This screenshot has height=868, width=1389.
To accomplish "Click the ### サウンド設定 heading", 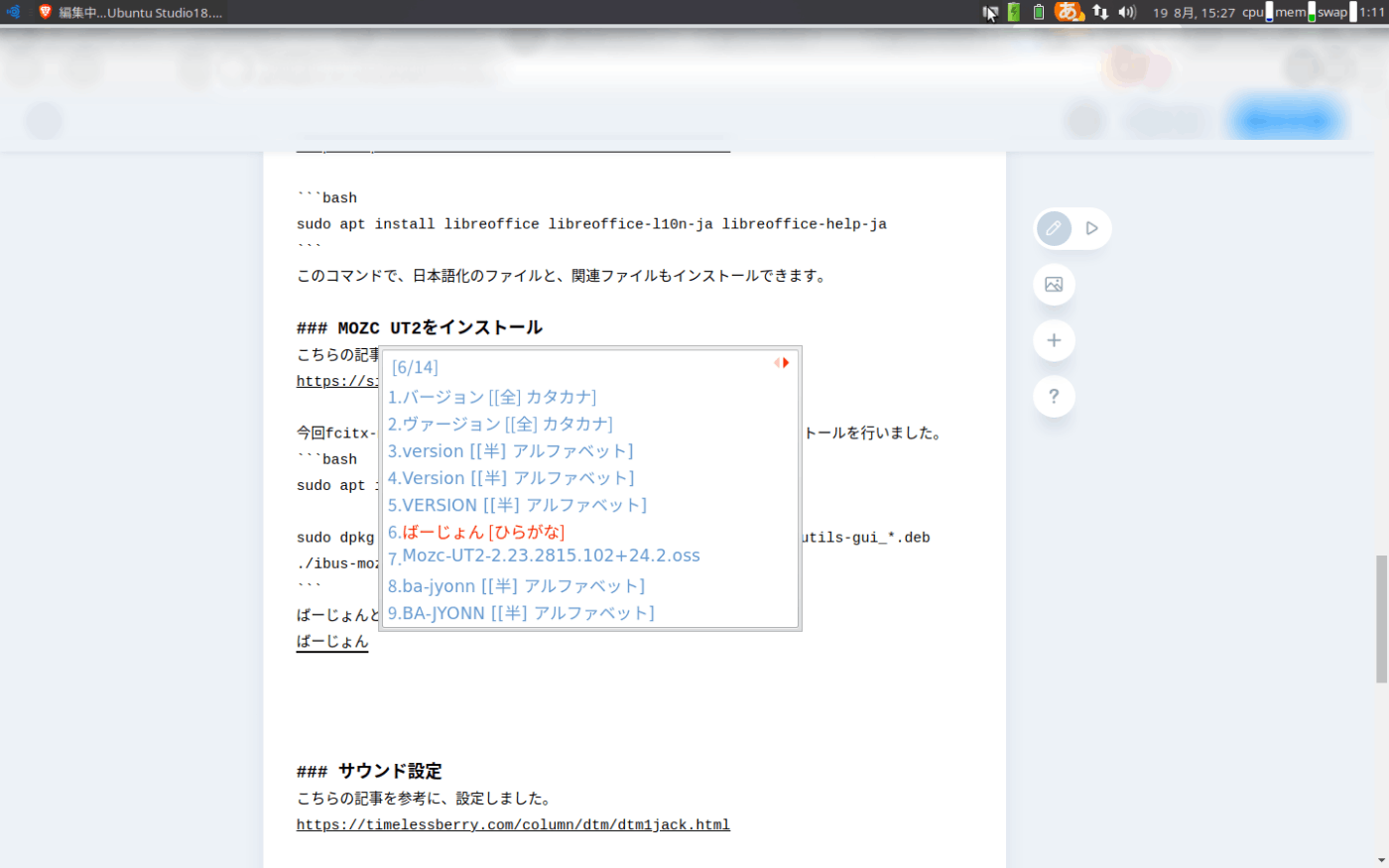I will pyautogui.click(x=369, y=771).
